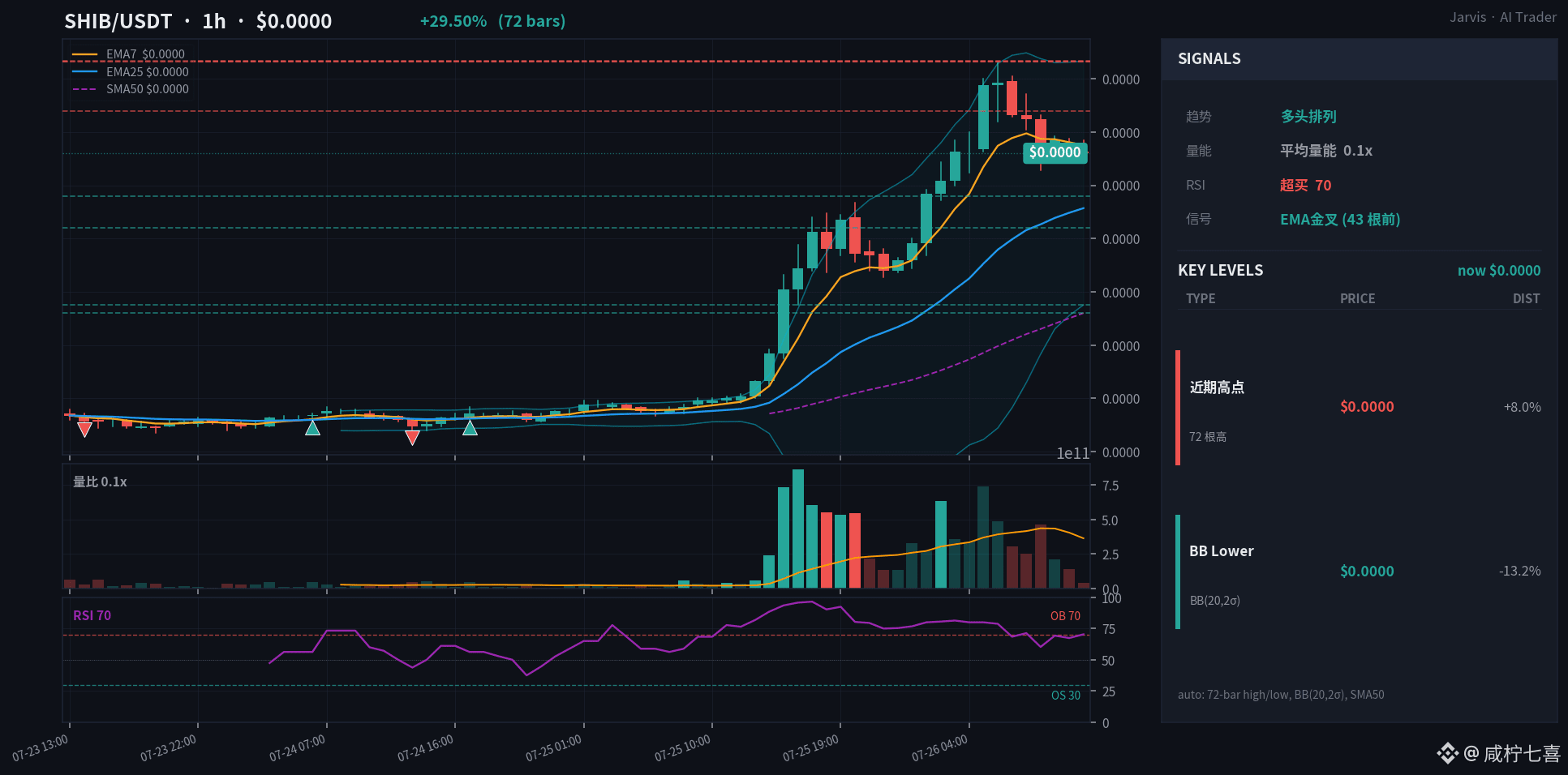Click the Jarvis · AI Trader label
This screenshot has width=1568, height=775.
coord(1503,17)
